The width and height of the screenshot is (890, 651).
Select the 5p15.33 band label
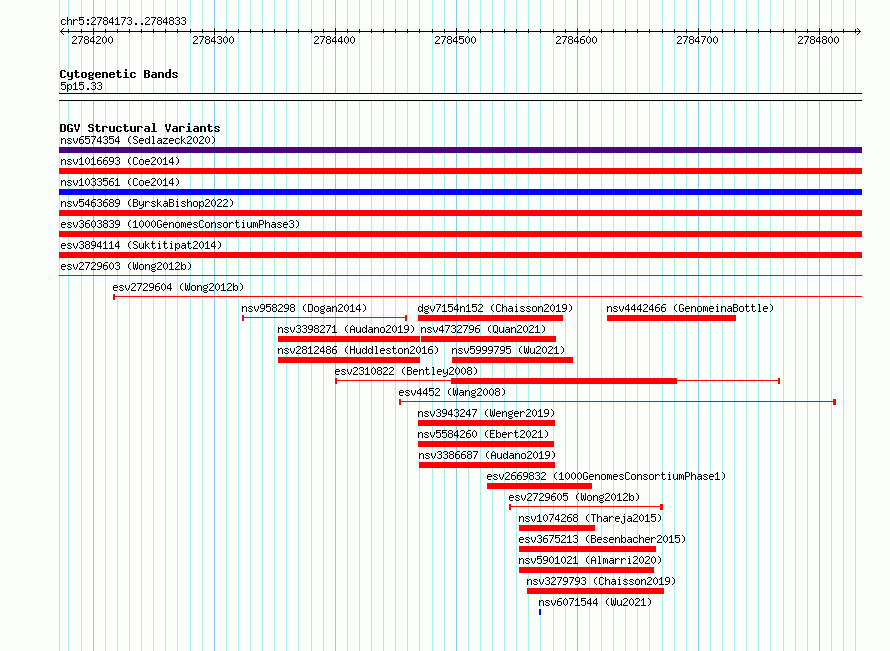(x=81, y=86)
